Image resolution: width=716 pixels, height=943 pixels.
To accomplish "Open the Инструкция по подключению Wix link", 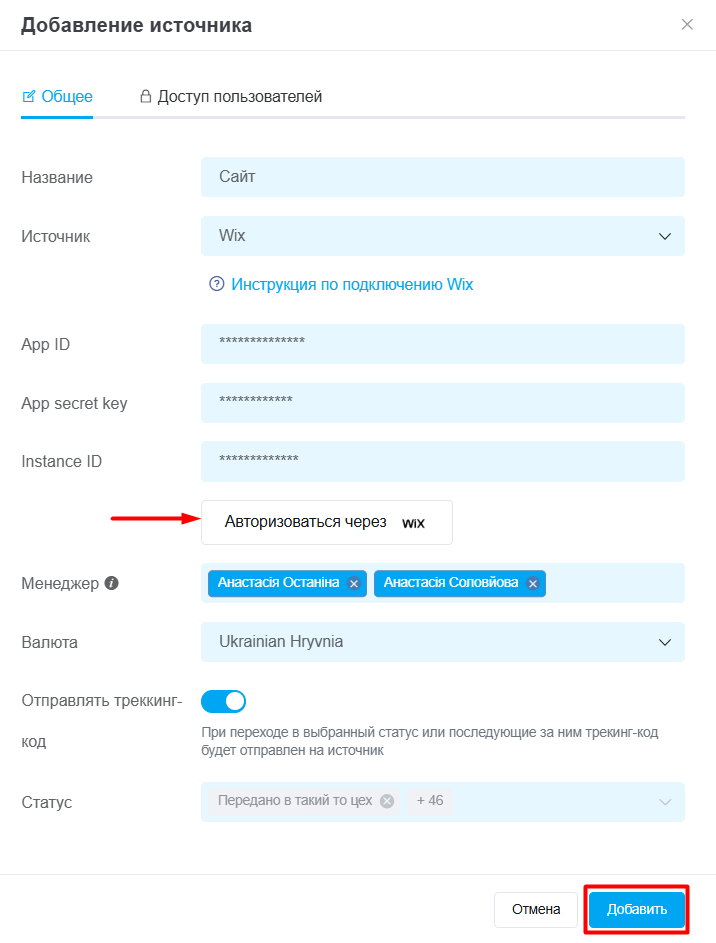I will click(x=352, y=284).
